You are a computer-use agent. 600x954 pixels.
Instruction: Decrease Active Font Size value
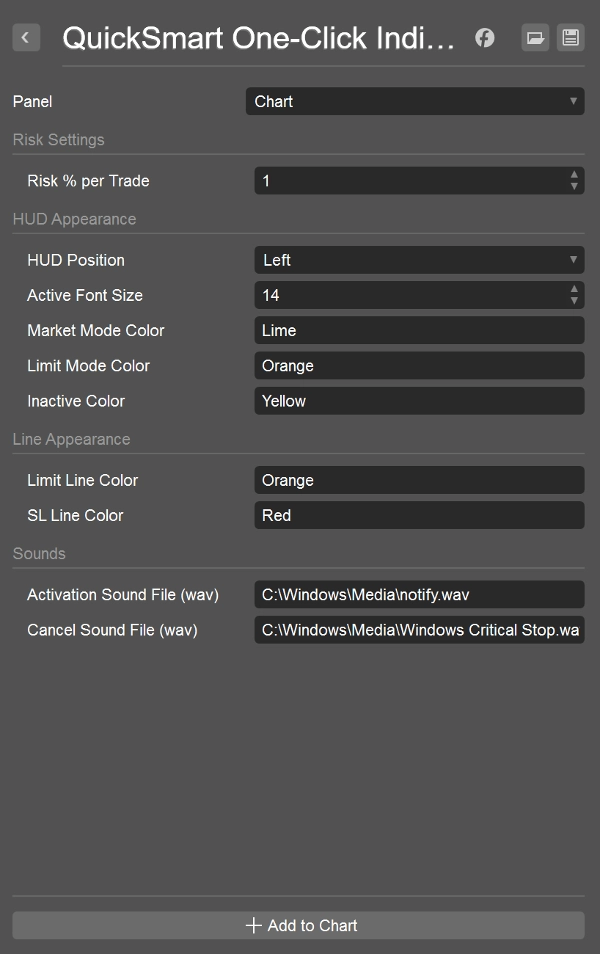pos(574,301)
